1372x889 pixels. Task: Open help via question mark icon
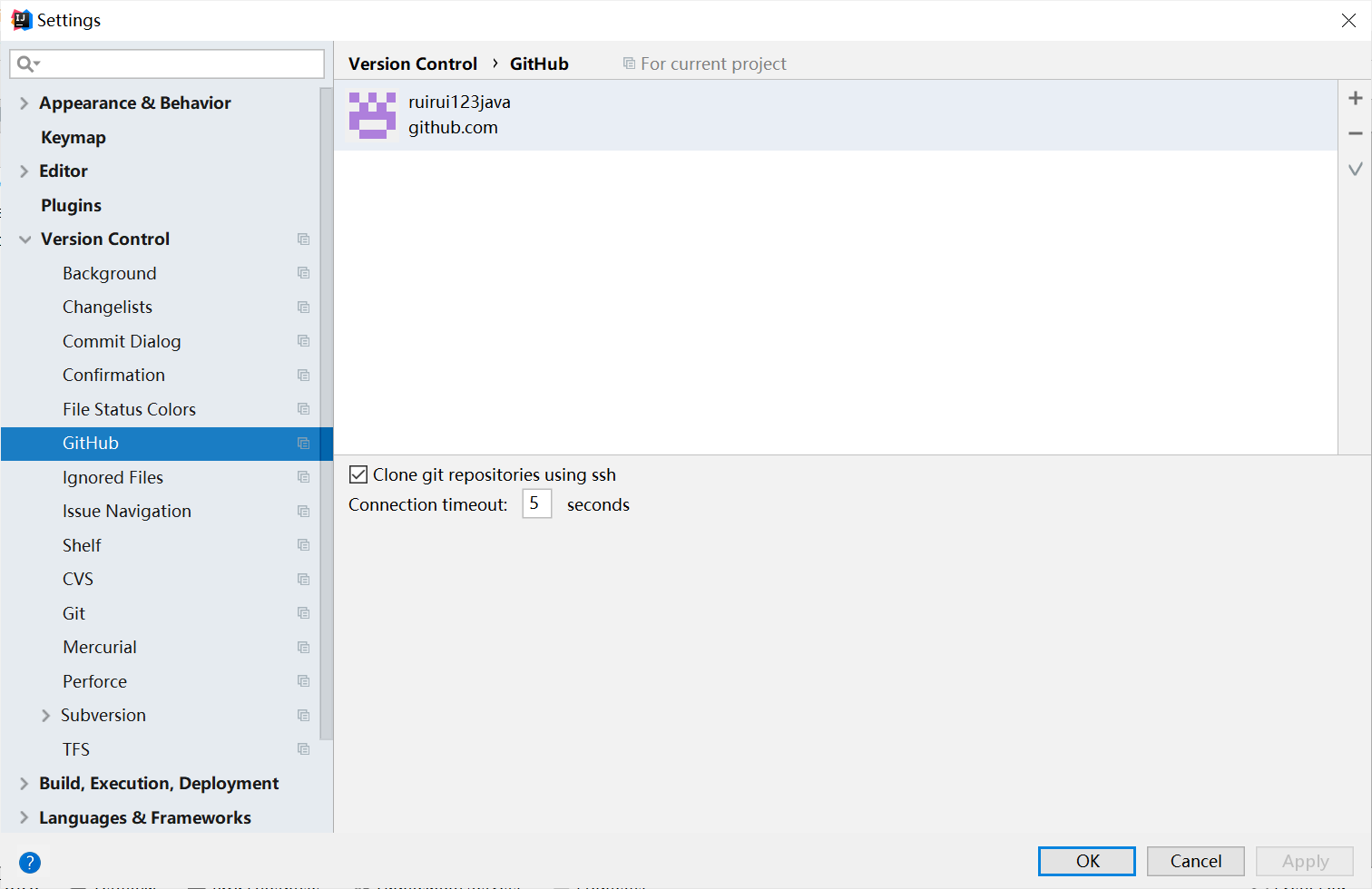click(x=30, y=863)
